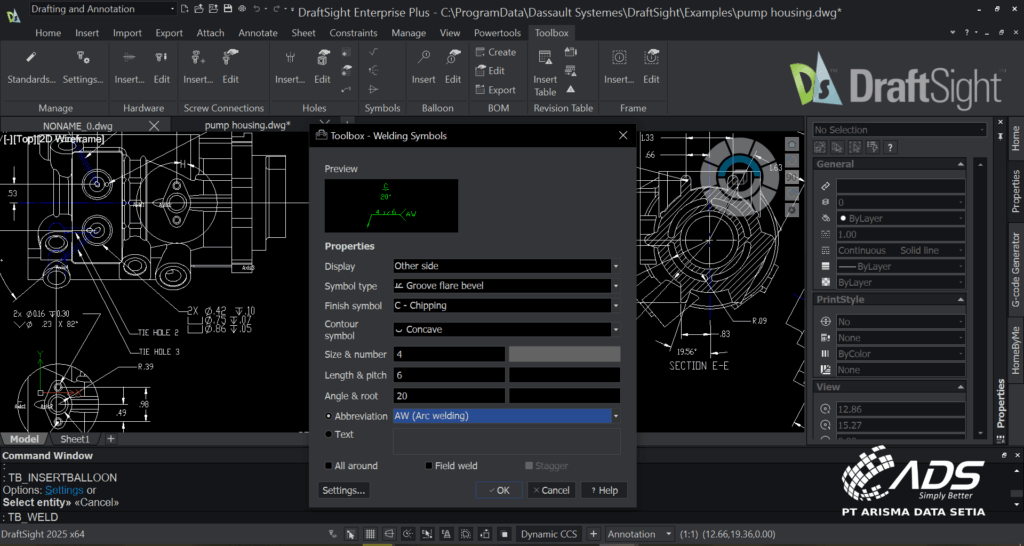Switch to the Sheet1 tab
Viewport: 1024px width, 546px height.
[x=75, y=439]
